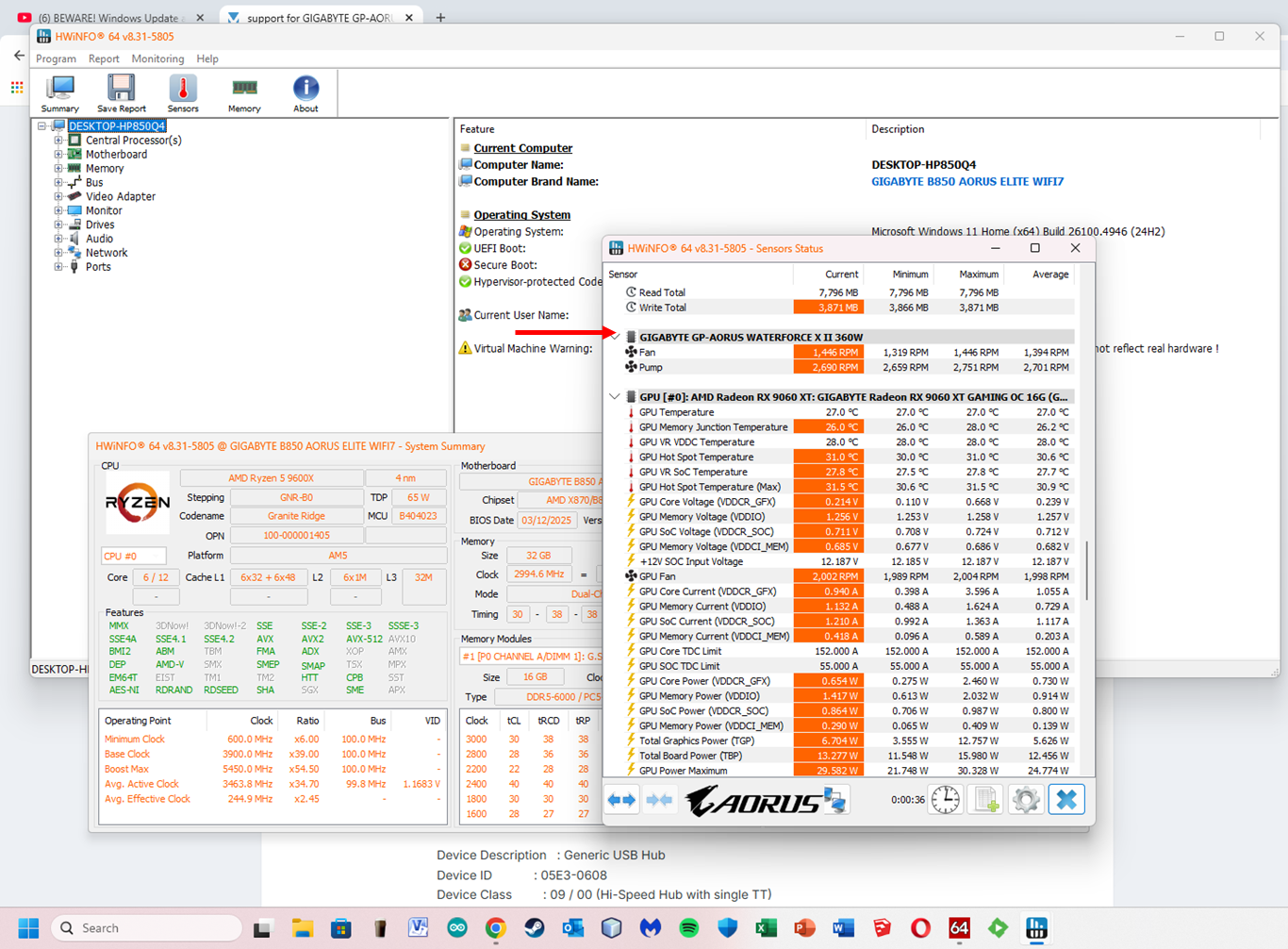1288x949 pixels.
Task: Open the Summary toolbar icon in HWiNFO
Action: pyautogui.click(x=60, y=94)
